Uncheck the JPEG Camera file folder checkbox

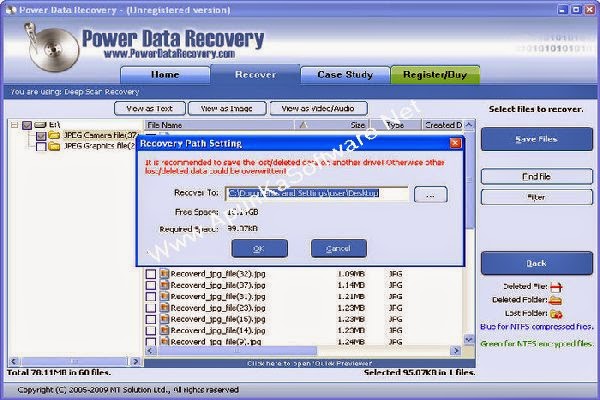tap(41, 136)
